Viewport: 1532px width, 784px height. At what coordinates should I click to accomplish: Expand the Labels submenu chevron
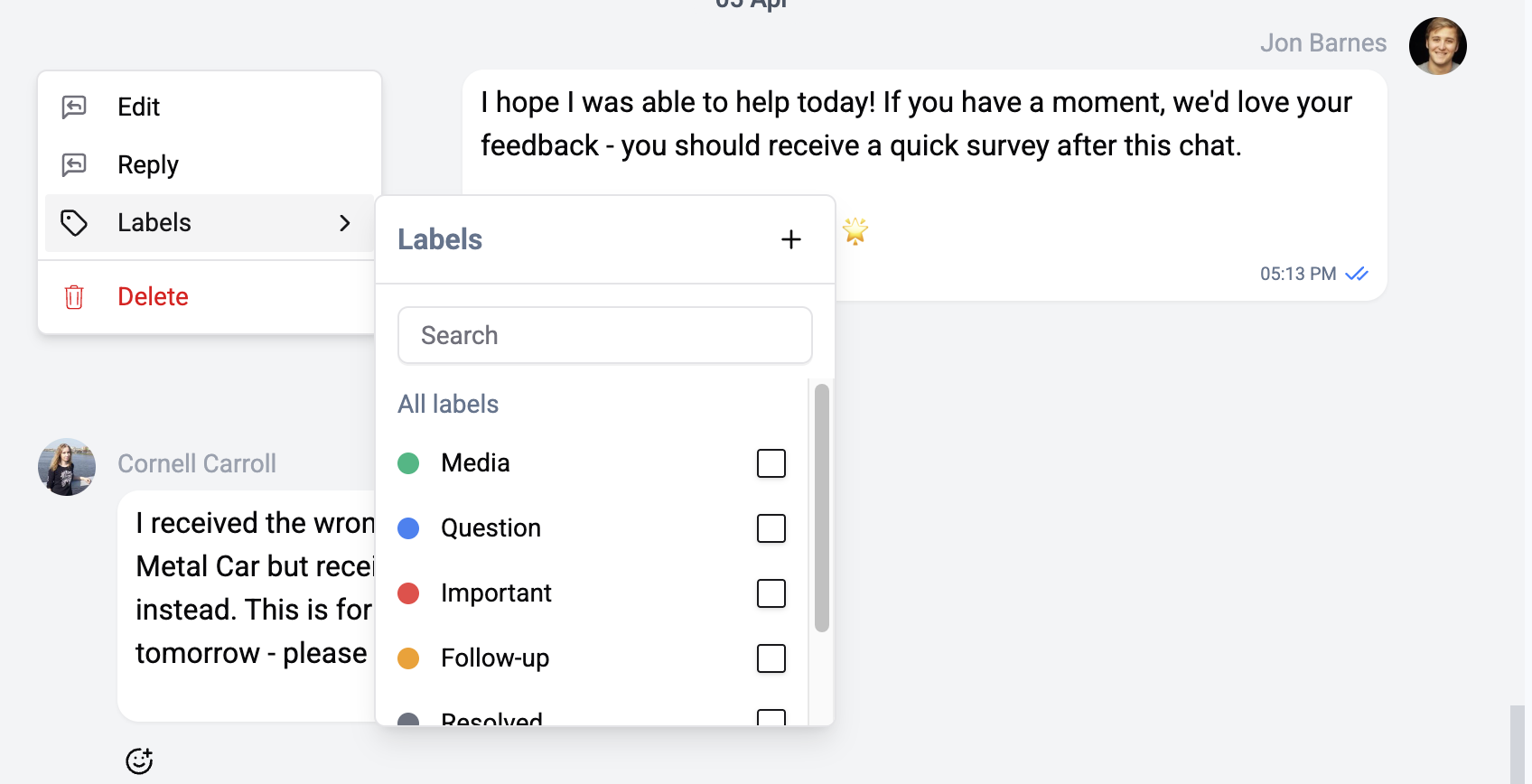(x=344, y=222)
